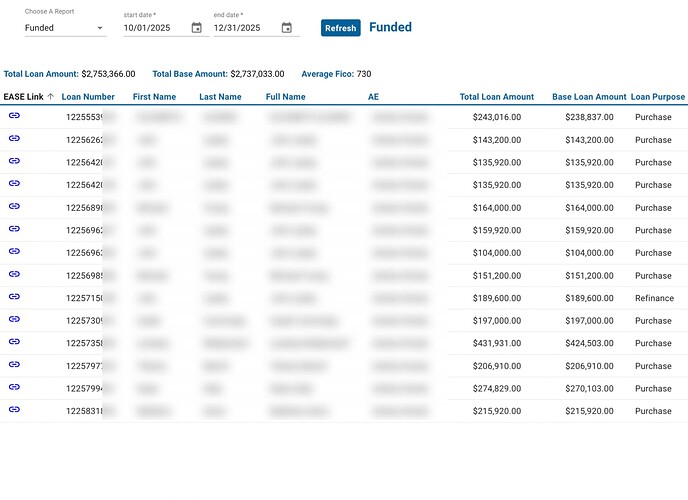688x500 pixels.
Task: Open EASE link for the $104,000.00 loan
Action: [14, 252]
